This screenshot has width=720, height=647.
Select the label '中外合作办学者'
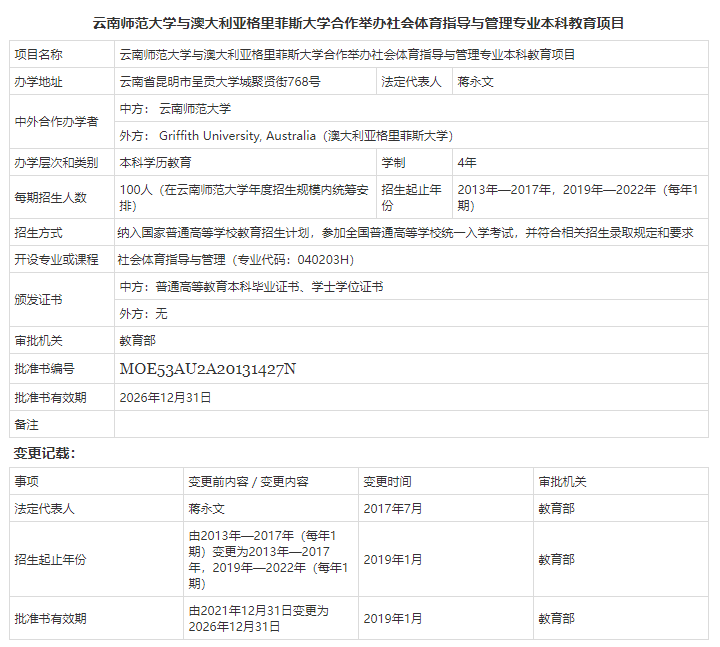pyautogui.click(x=56, y=122)
